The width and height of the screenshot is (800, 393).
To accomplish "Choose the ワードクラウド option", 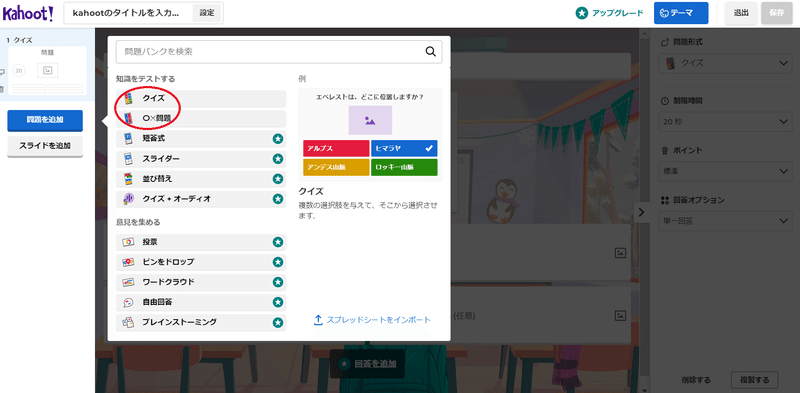I will 201,282.
